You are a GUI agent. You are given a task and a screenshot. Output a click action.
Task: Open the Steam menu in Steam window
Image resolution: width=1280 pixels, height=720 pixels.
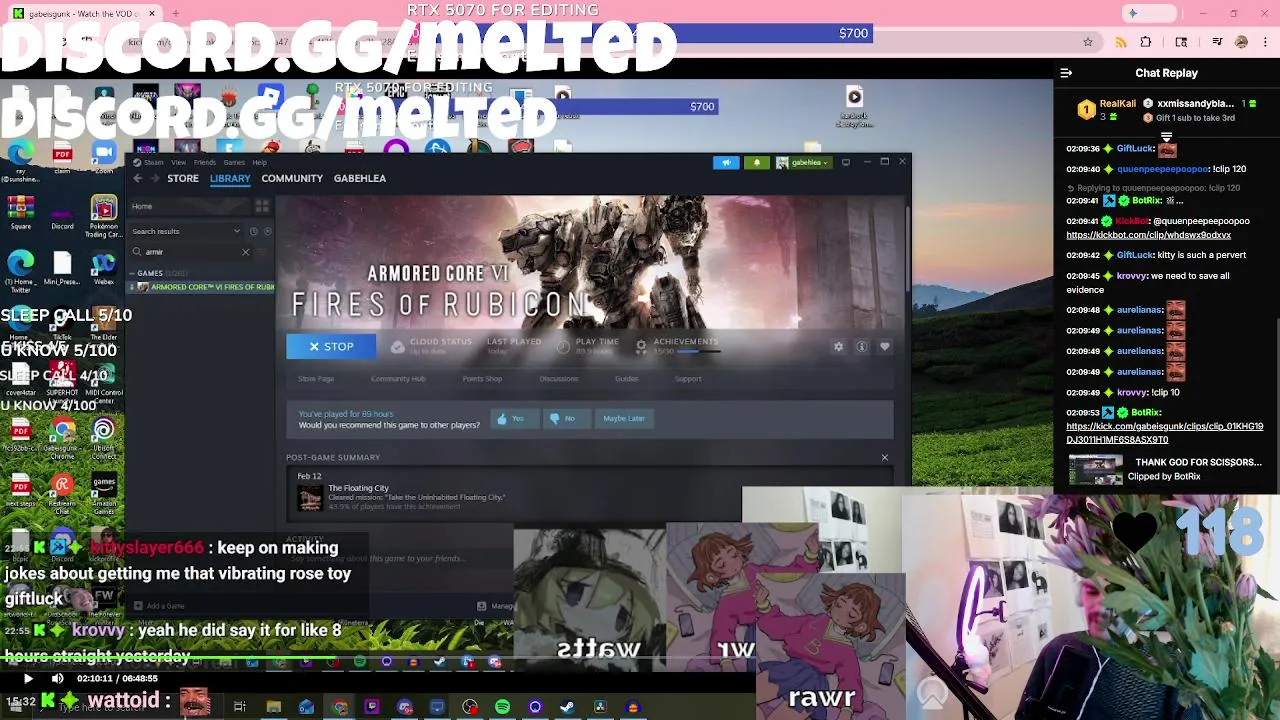(x=153, y=162)
